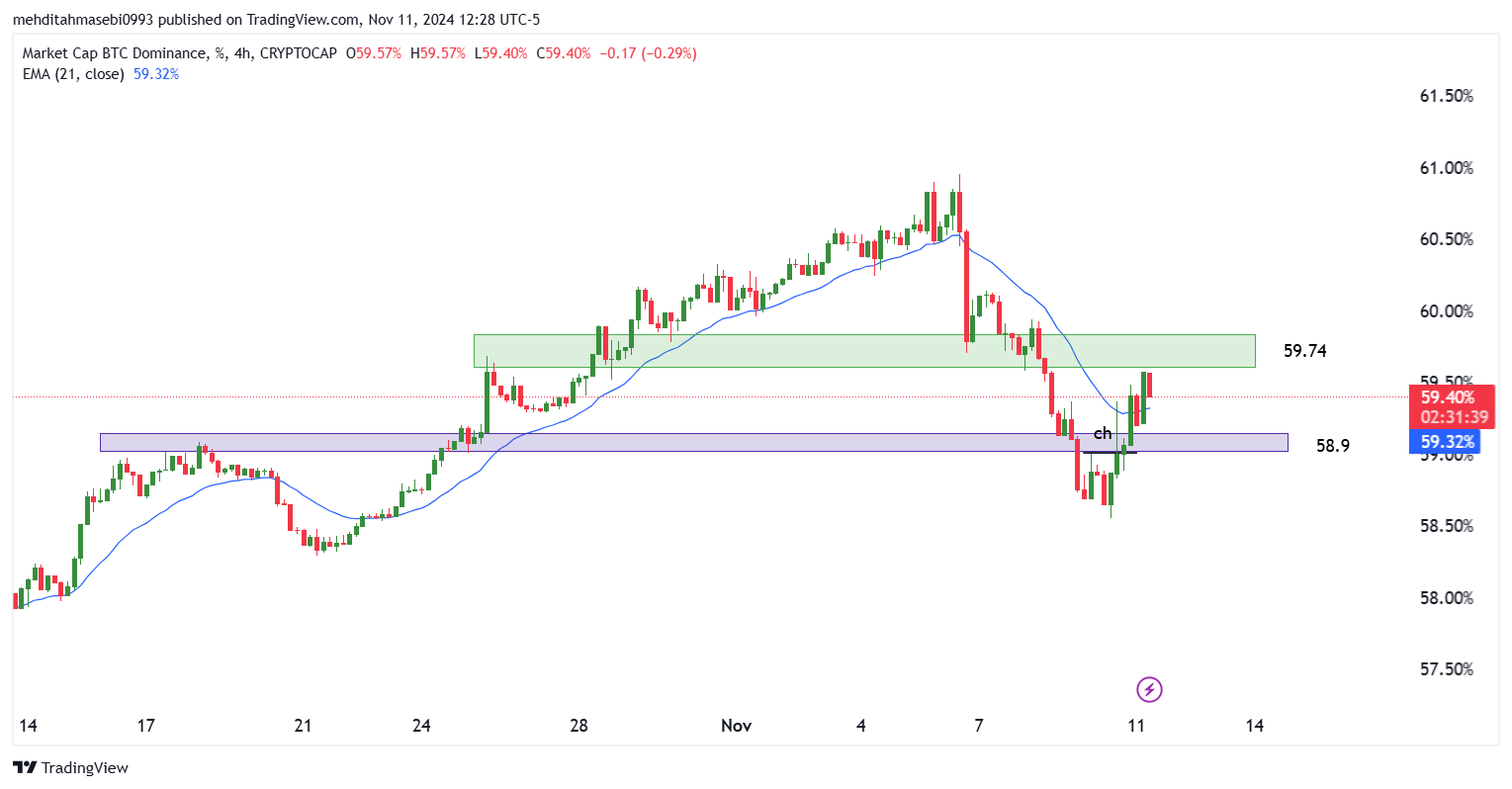Click the L59.40% low value in header
The image size is (1512, 789).
pos(500,53)
